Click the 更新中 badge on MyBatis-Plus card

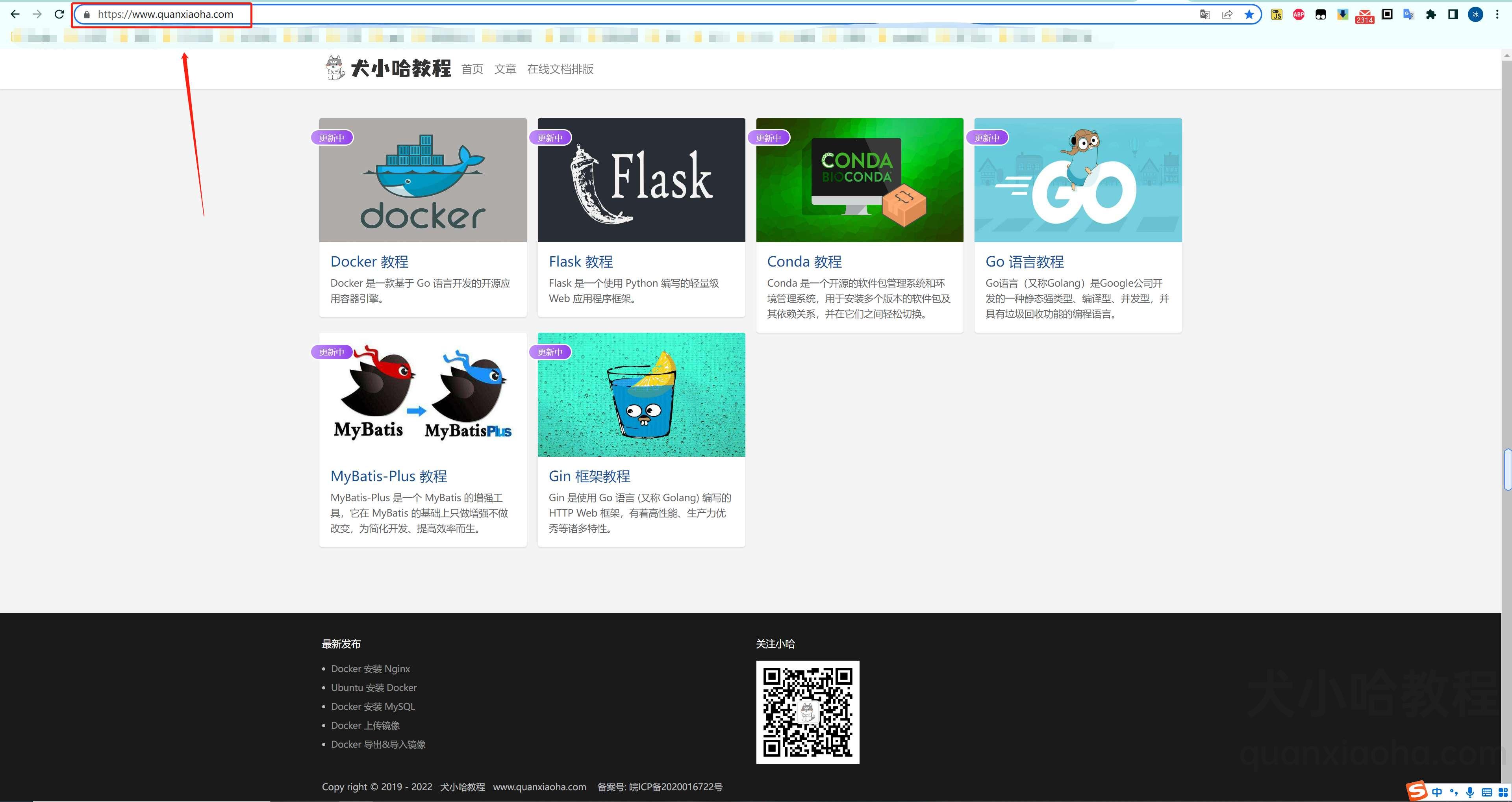click(x=332, y=352)
